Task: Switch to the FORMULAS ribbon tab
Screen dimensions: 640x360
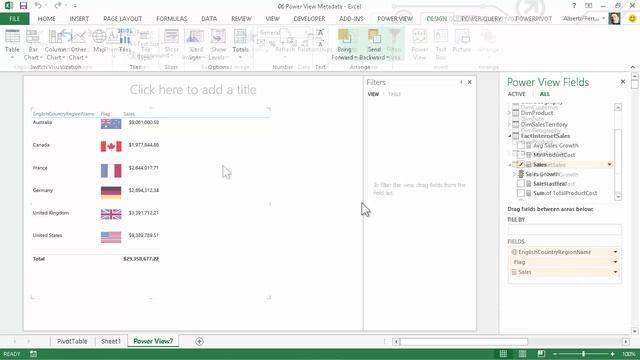Action: point(171,19)
